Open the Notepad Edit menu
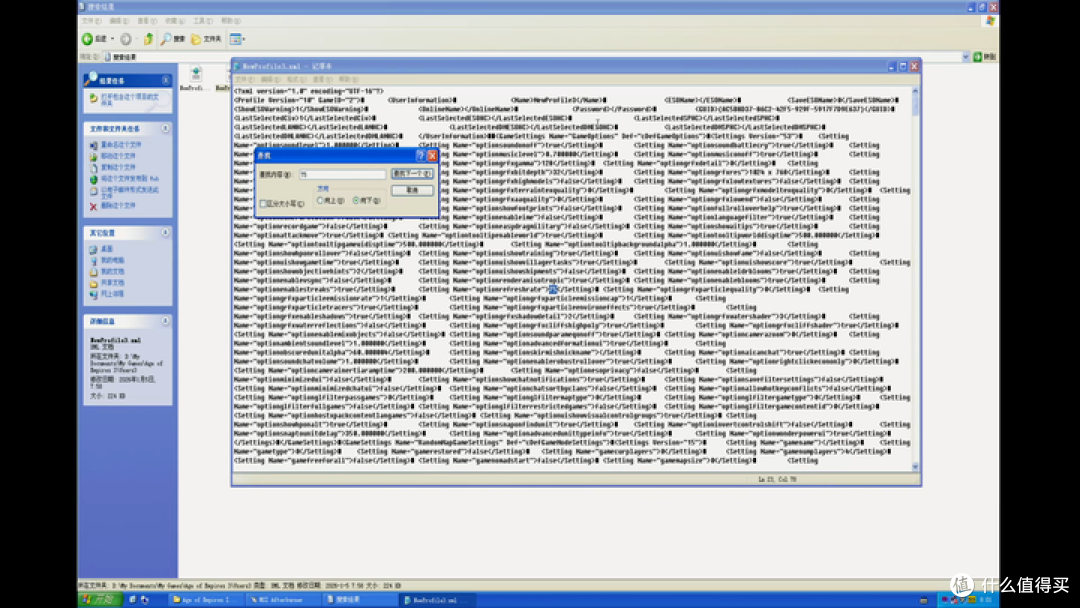This screenshot has height=608, width=1080. (270, 79)
